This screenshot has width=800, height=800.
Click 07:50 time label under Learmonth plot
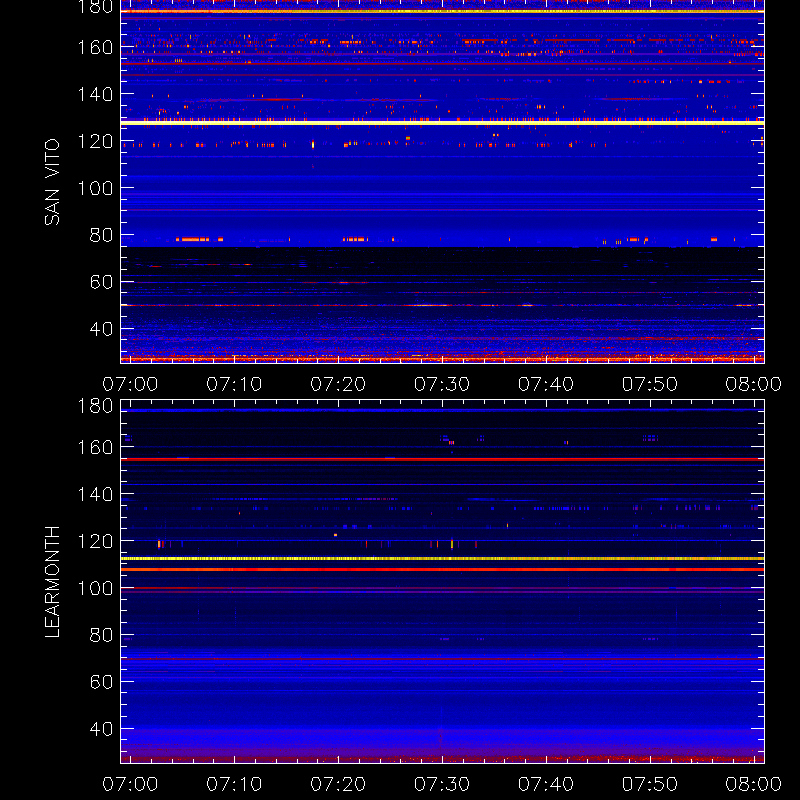point(649,784)
